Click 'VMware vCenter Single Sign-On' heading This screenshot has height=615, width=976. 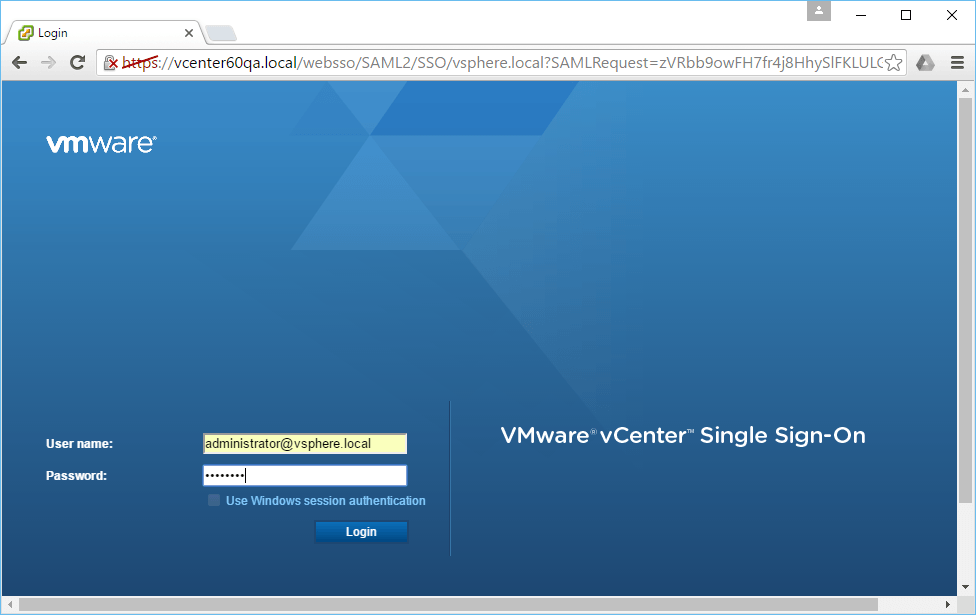683,435
